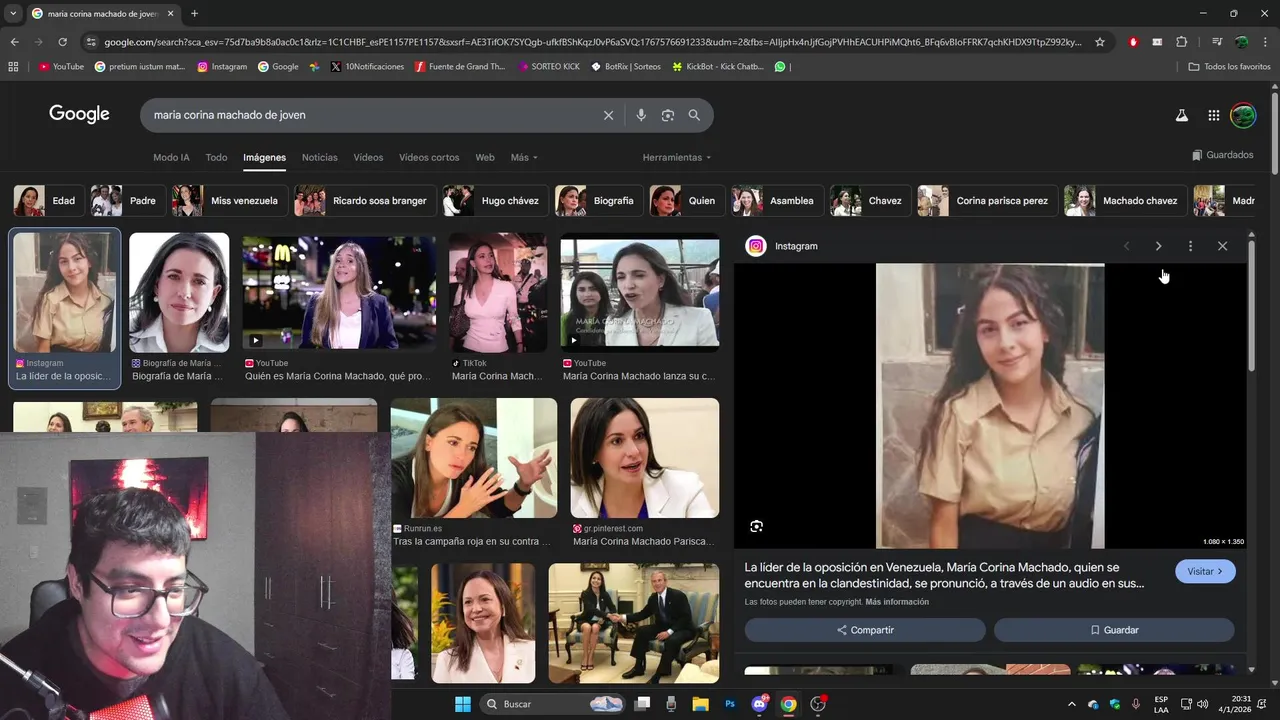Select Corina parisca perez filter chip
Screen dimensions: 1280x720
987,201
